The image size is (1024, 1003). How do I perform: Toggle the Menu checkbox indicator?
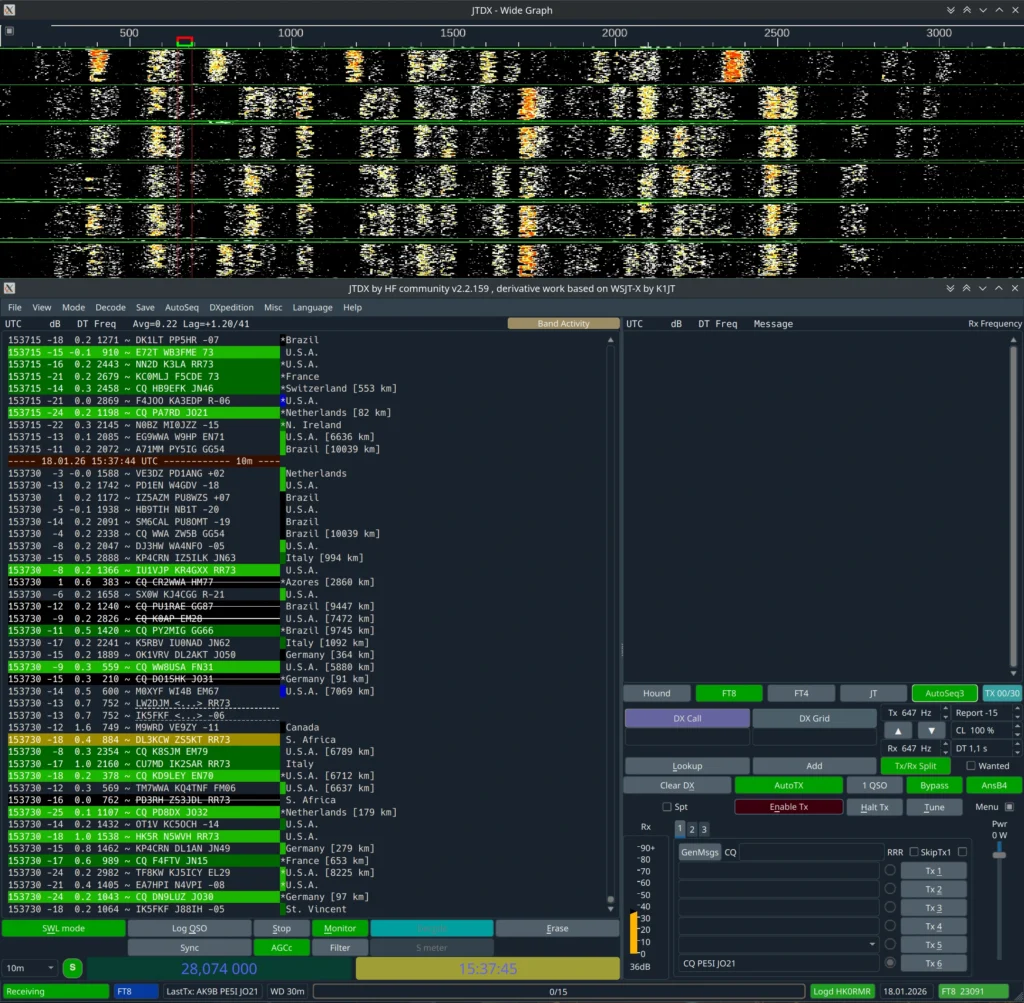pos(1009,807)
